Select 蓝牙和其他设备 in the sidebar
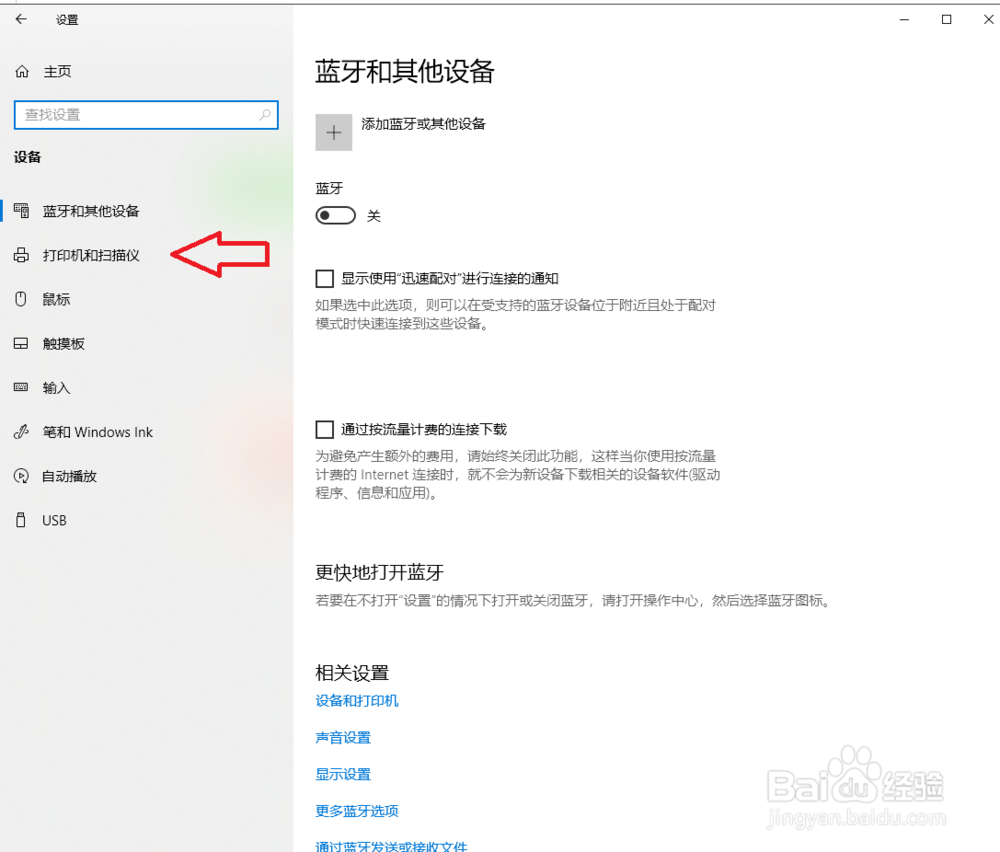The image size is (1000, 852). click(x=90, y=211)
